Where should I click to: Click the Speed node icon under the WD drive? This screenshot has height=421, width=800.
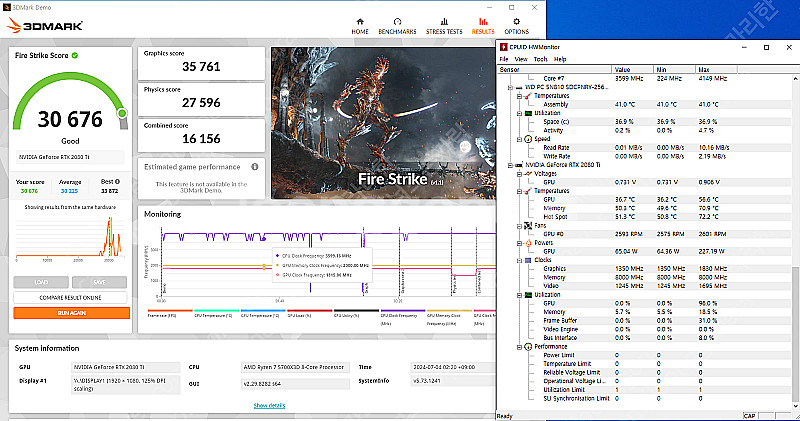(x=528, y=139)
